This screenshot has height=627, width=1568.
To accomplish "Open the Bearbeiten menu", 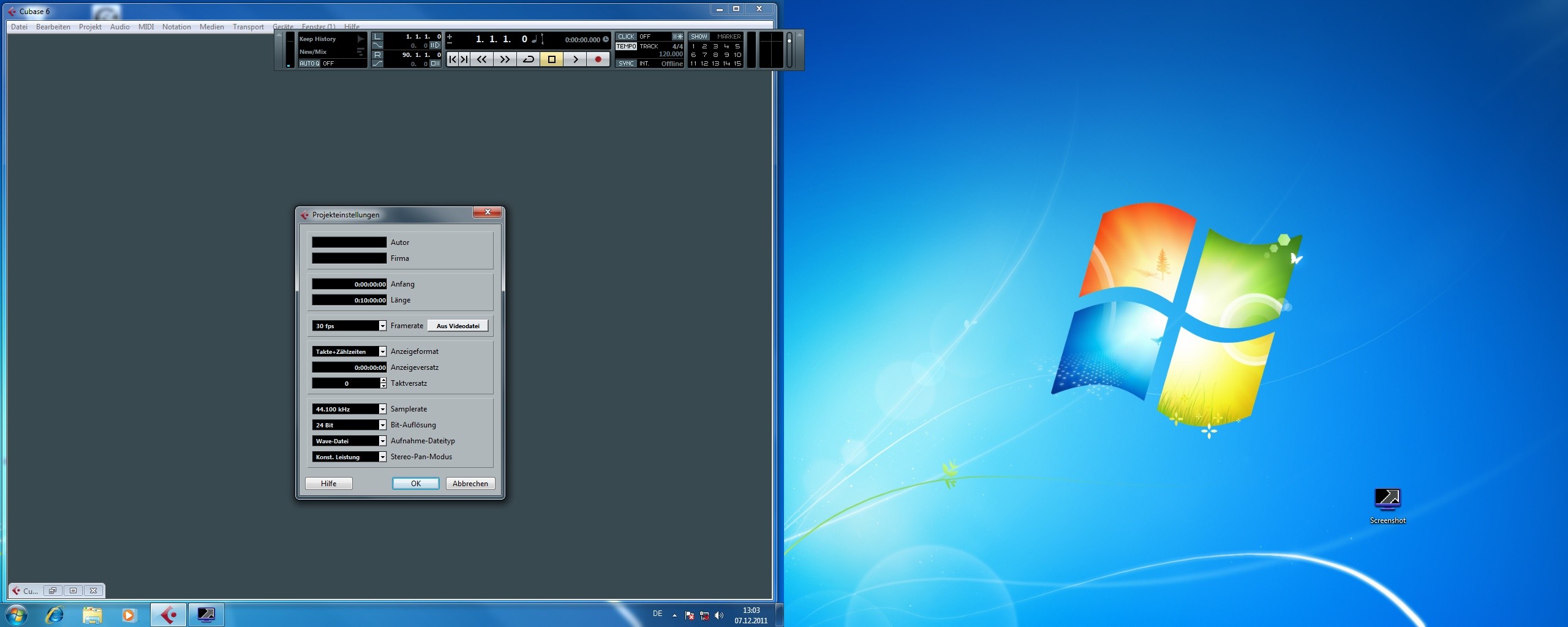I will [x=53, y=27].
